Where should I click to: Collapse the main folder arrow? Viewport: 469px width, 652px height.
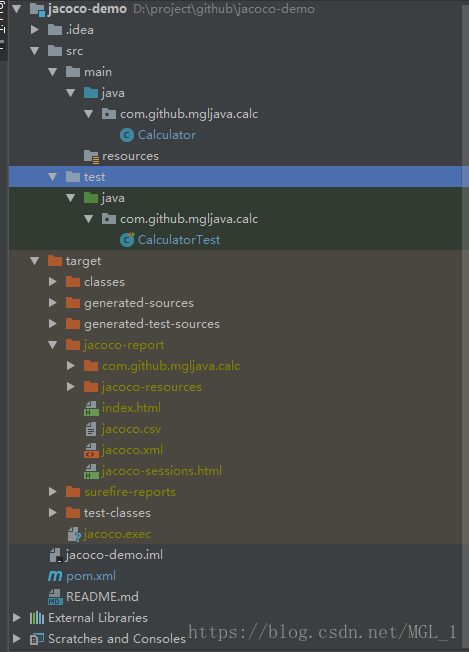52,72
